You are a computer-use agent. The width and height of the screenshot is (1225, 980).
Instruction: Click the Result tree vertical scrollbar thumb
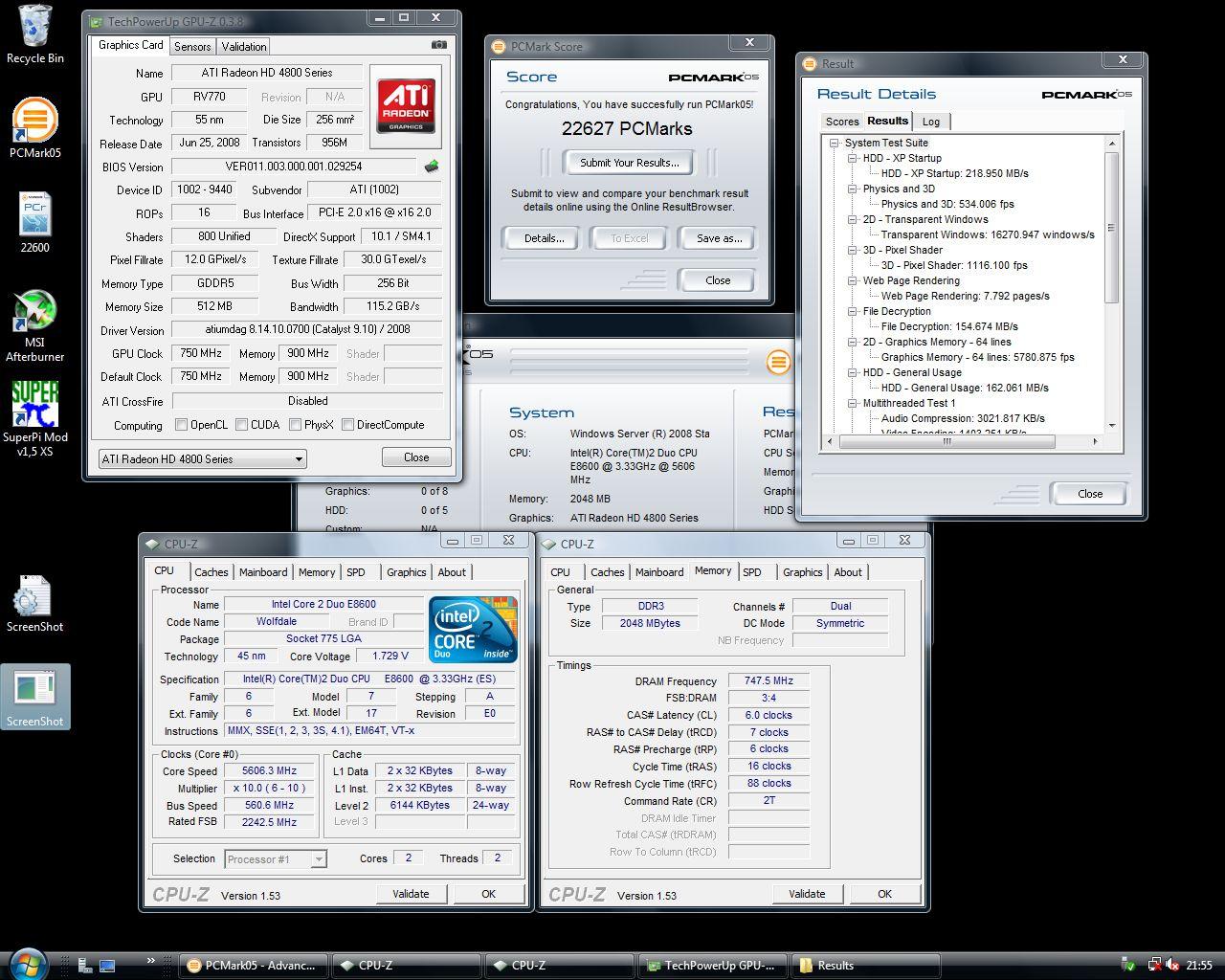click(x=1111, y=227)
